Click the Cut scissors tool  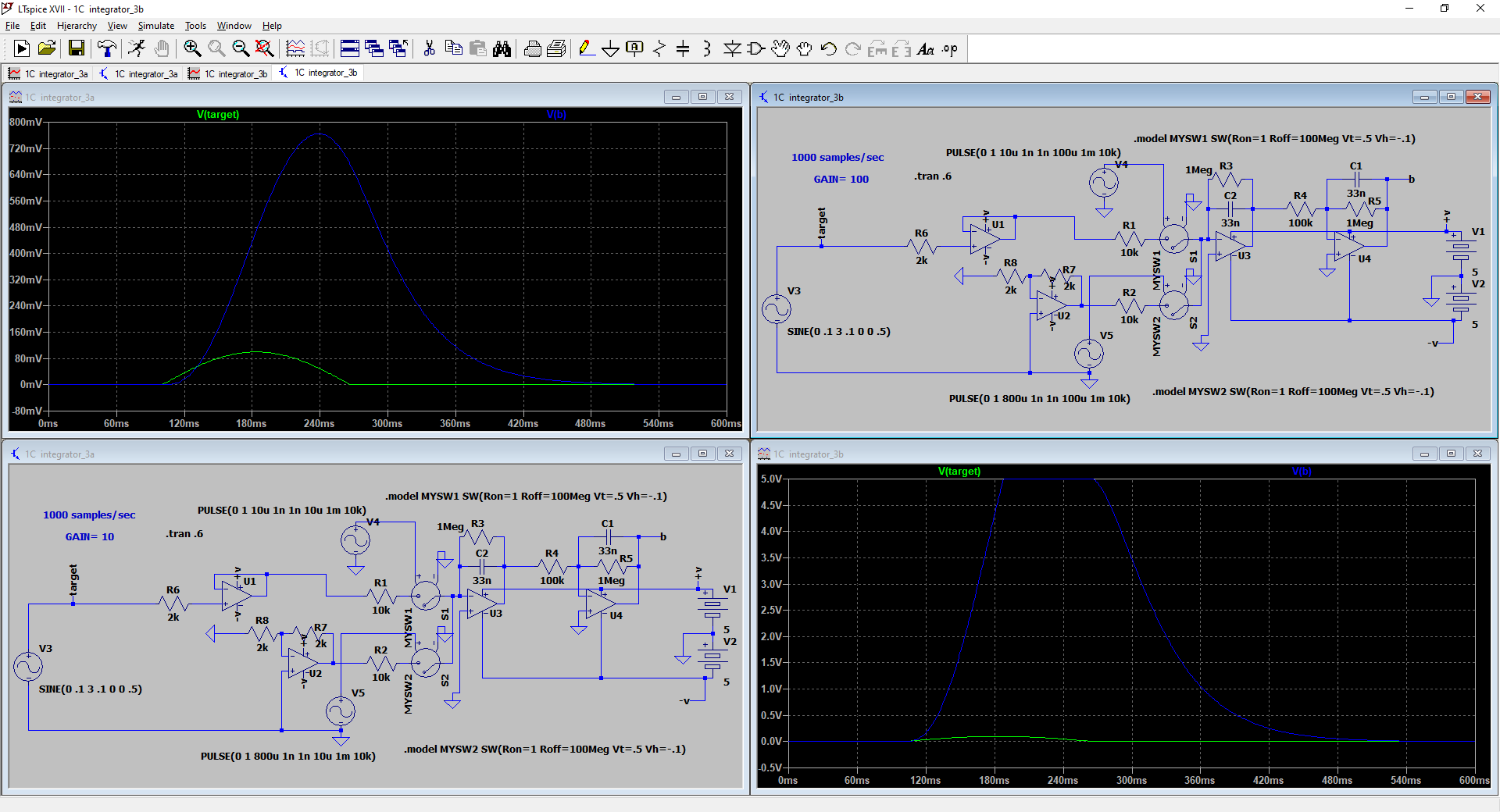point(429,49)
